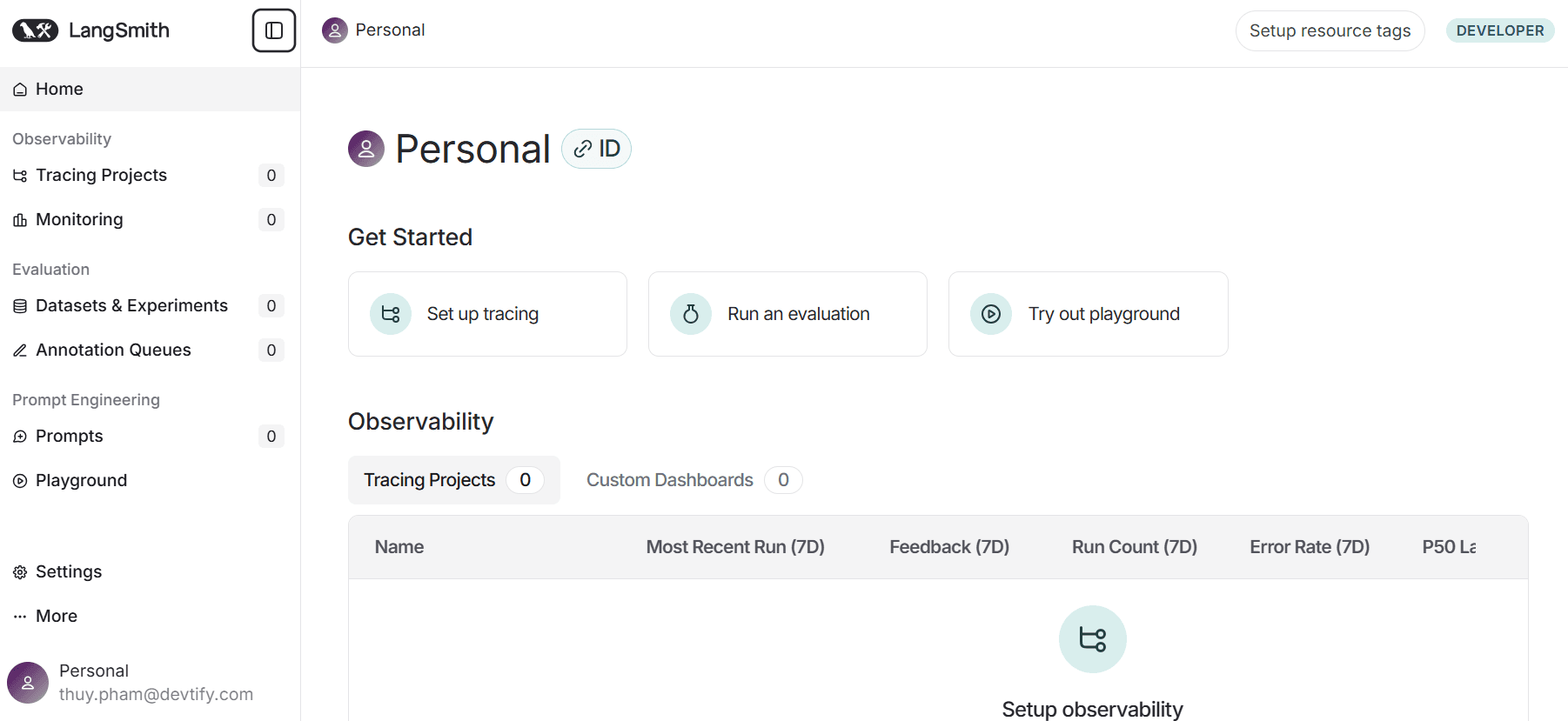The width and height of the screenshot is (1568, 721).
Task: Open Personal workspace switcher in header
Action: (374, 30)
